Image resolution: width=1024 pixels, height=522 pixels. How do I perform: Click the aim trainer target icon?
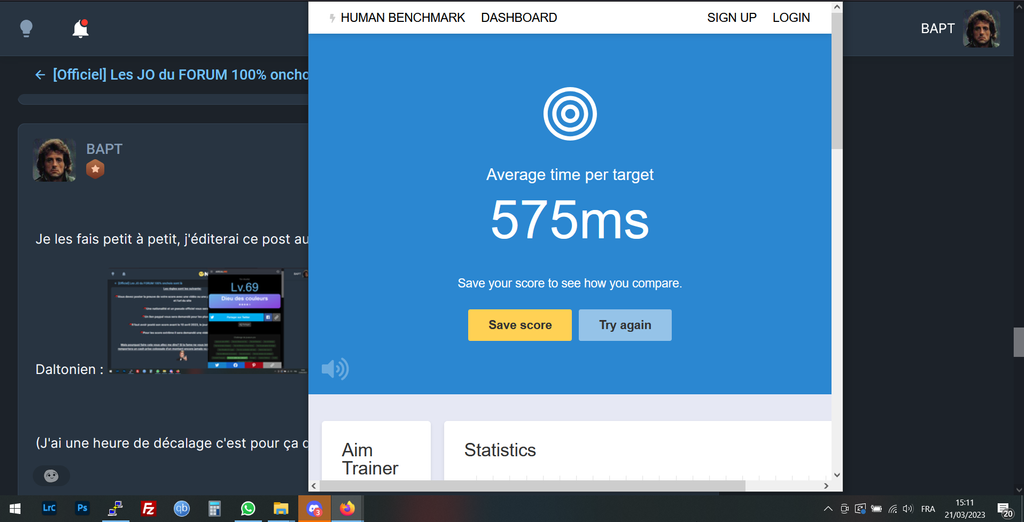pyautogui.click(x=570, y=114)
